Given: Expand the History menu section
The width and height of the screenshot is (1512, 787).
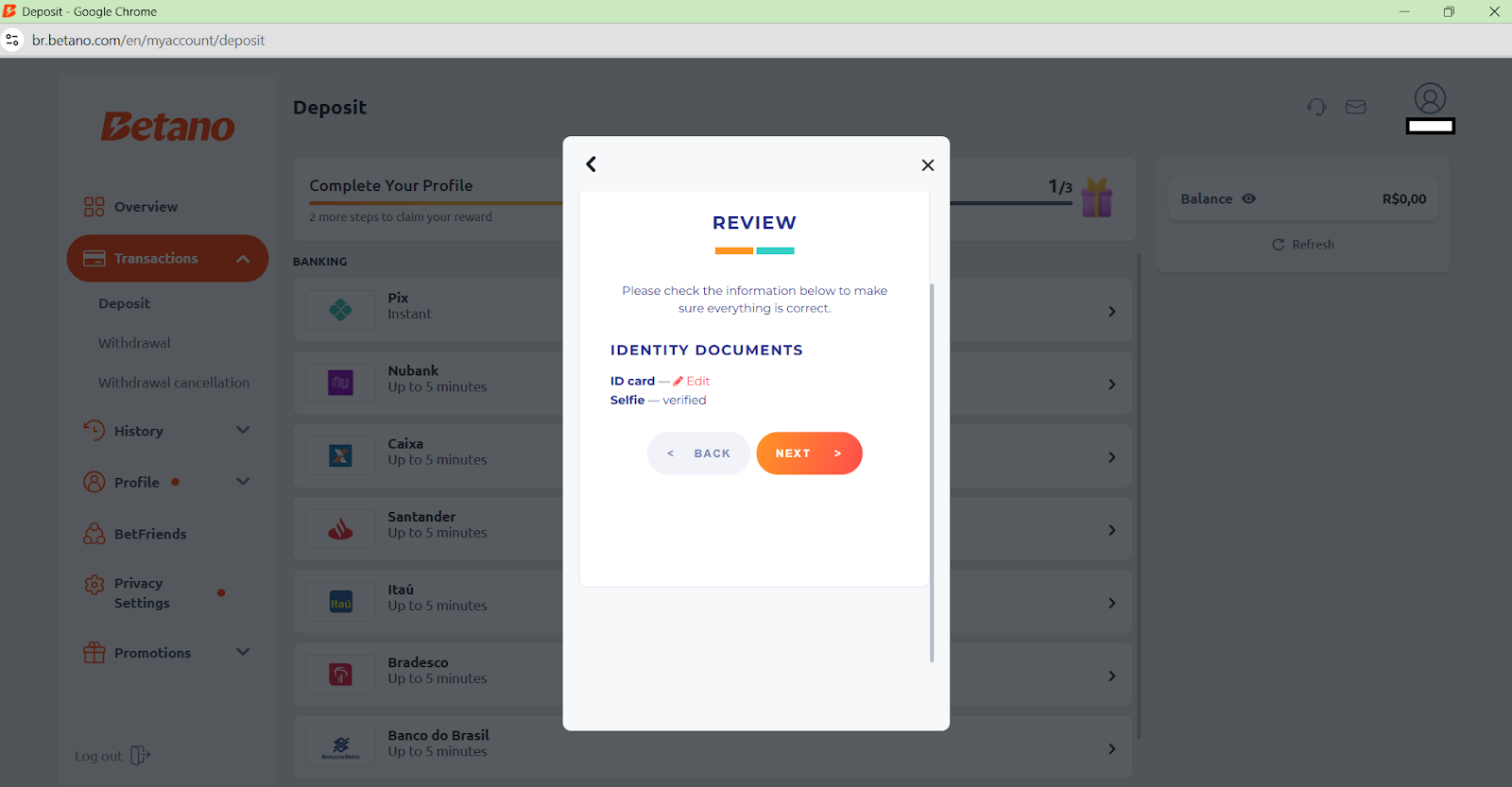Looking at the screenshot, I should (x=243, y=431).
